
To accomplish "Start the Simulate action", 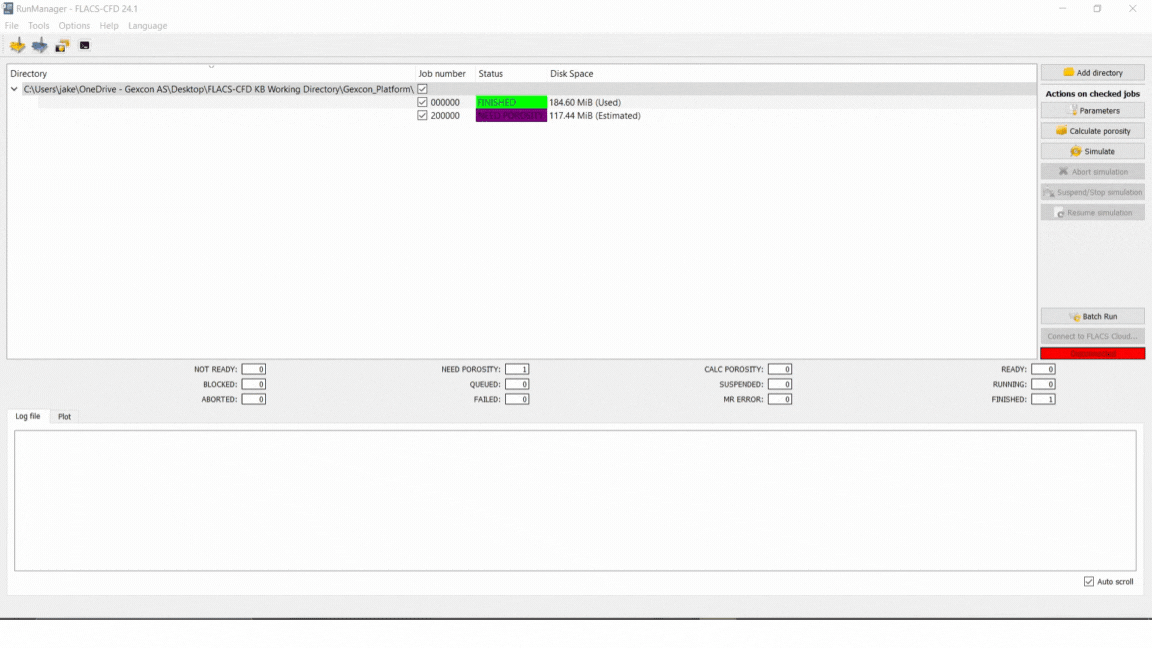I will point(1092,151).
